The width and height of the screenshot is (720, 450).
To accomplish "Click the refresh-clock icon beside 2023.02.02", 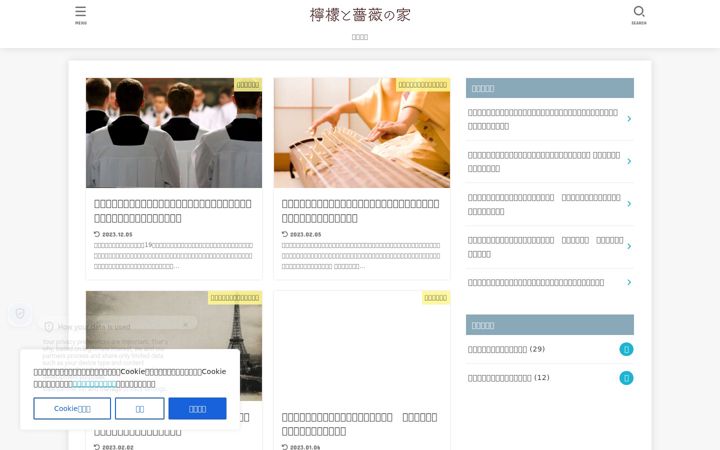I will [97, 447].
